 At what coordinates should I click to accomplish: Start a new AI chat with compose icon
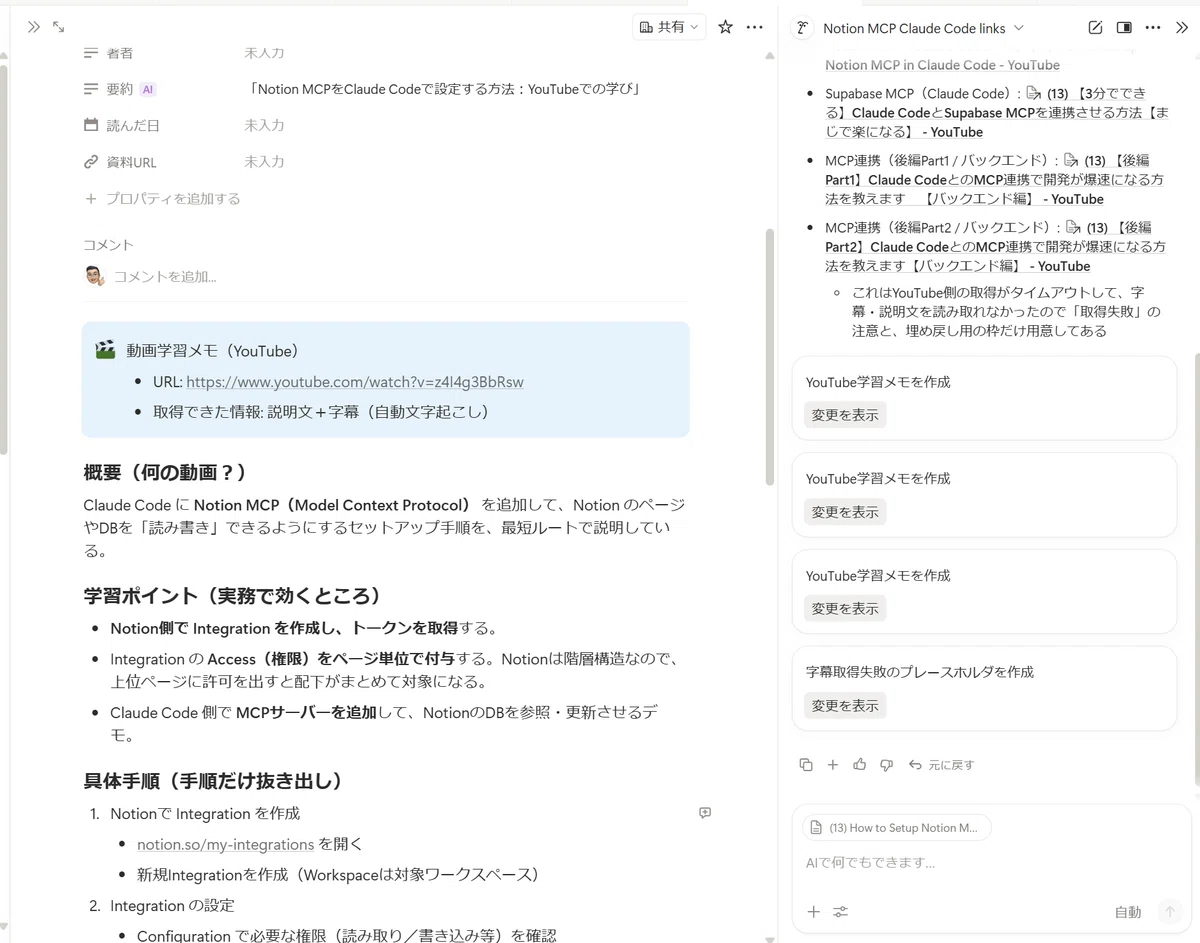click(x=1095, y=28)
